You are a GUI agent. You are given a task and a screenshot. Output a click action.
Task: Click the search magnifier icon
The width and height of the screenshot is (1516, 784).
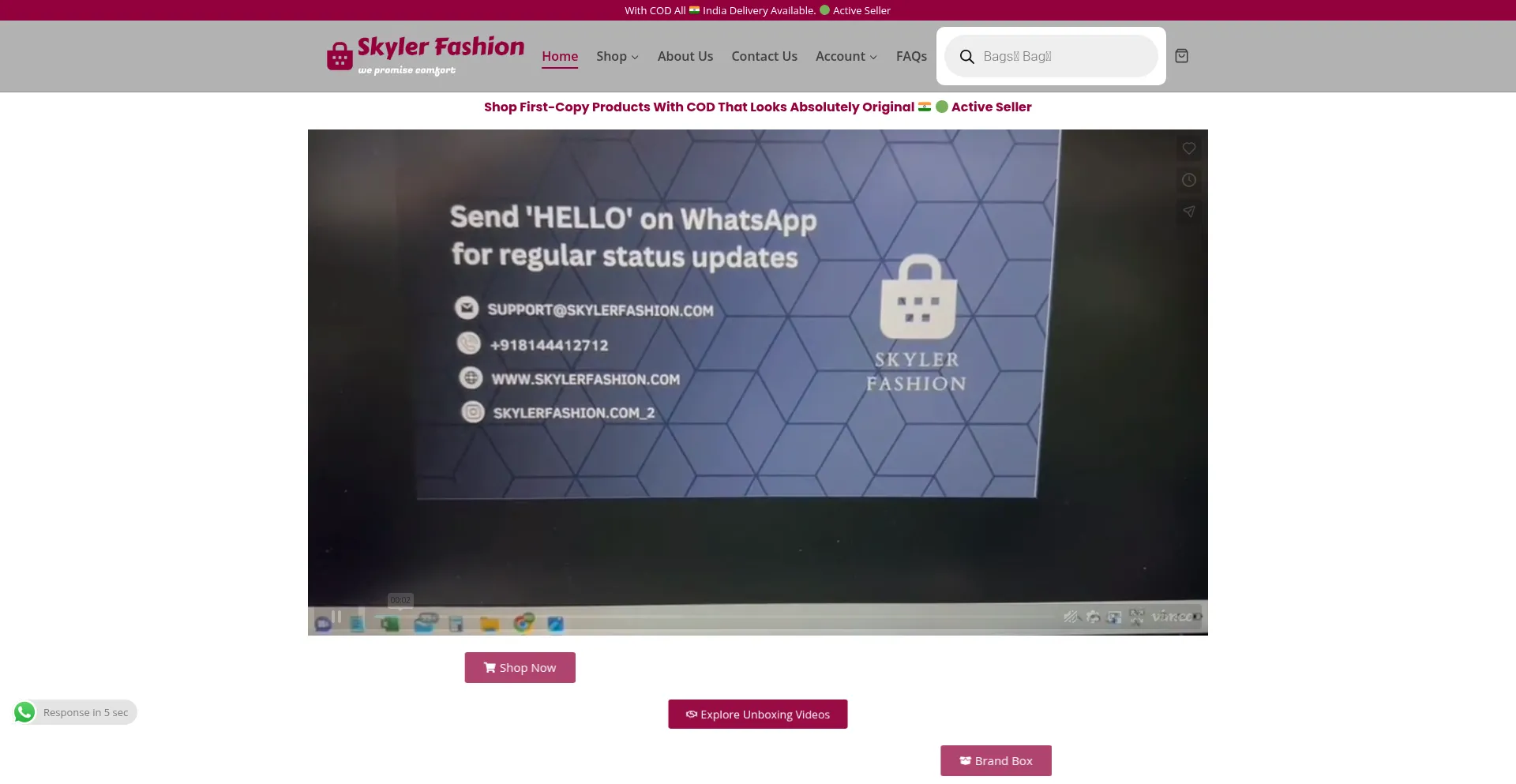tap(966, 57)
